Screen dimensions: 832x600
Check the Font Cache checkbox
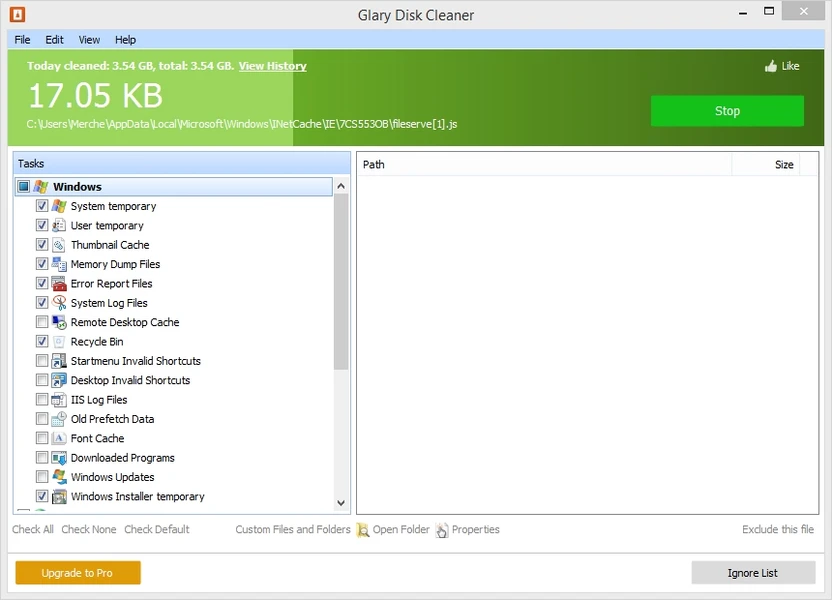[42, 438]
